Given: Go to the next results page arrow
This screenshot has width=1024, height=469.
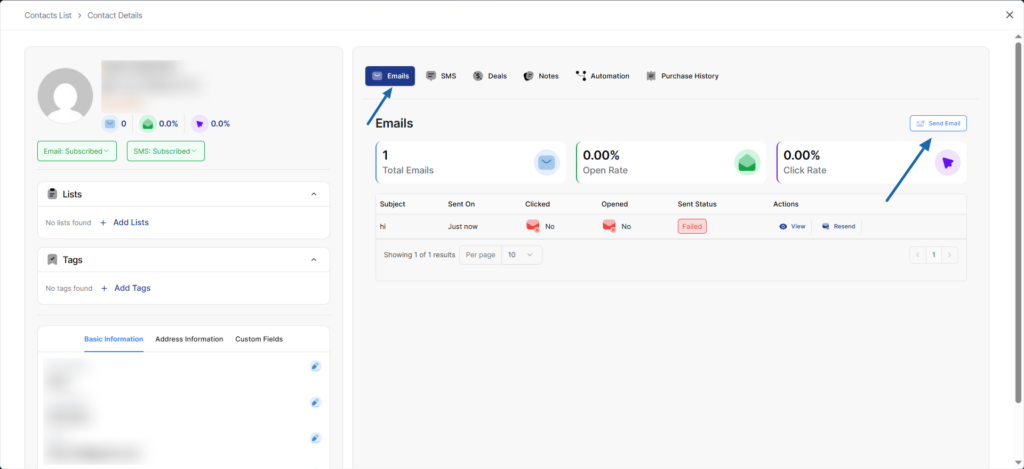Looking at the screenshot, I should click(949, 255).
